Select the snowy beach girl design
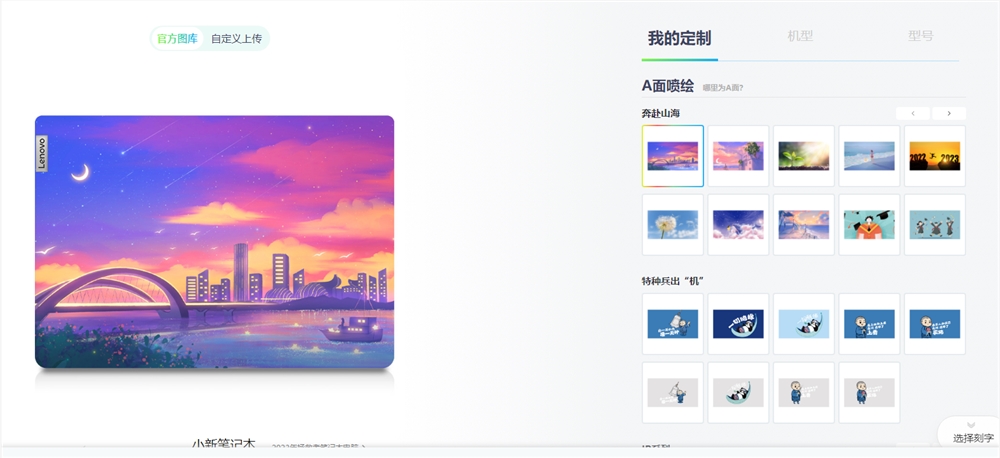 (869, 156)
